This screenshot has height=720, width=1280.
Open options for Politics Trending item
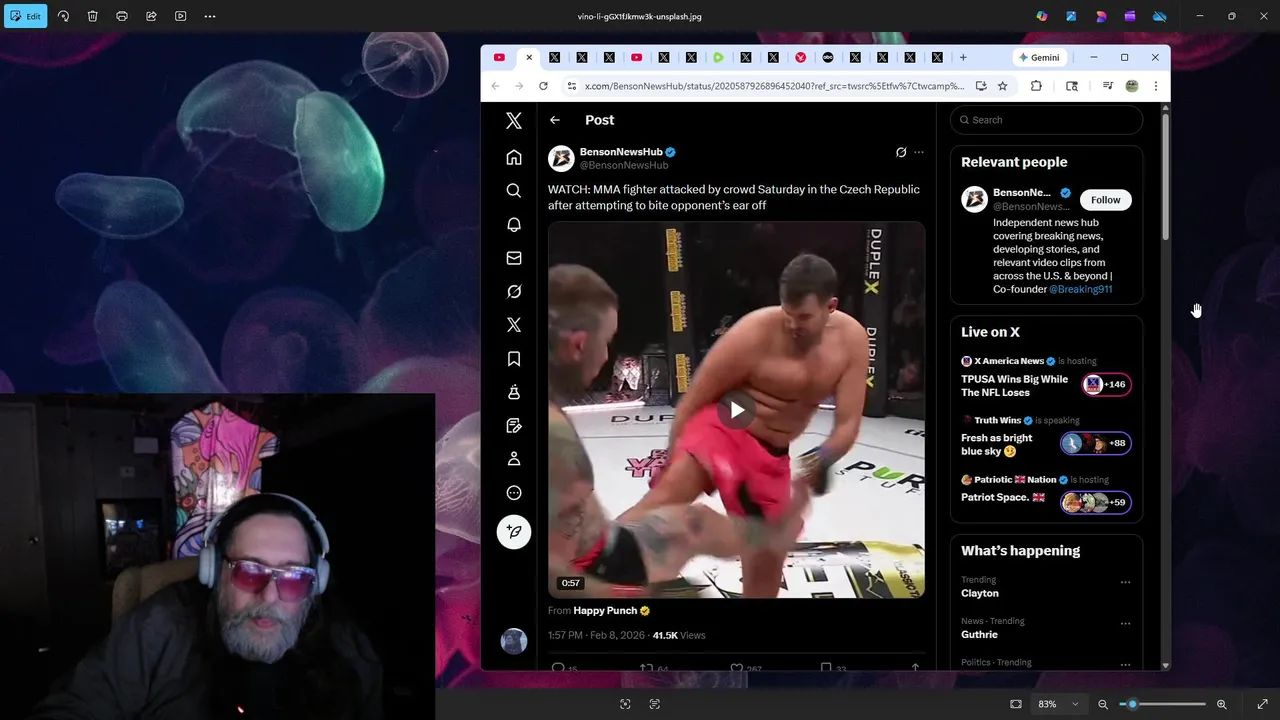1125,664
